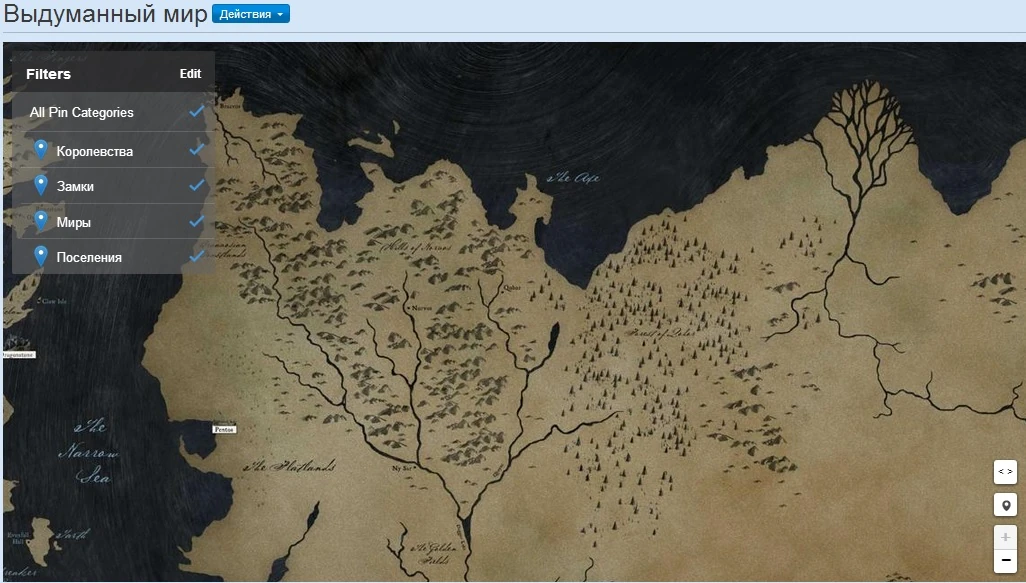Click the Dragonstone map pin label
The height and width of the screenshot is (583, 1026).
click(18, 355)
